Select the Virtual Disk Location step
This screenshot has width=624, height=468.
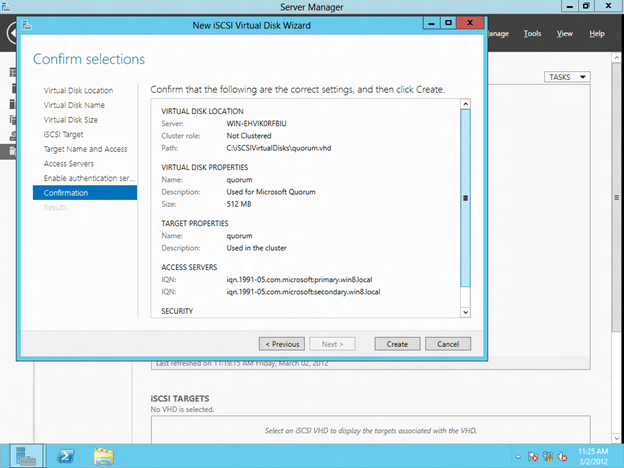point(78,91)
